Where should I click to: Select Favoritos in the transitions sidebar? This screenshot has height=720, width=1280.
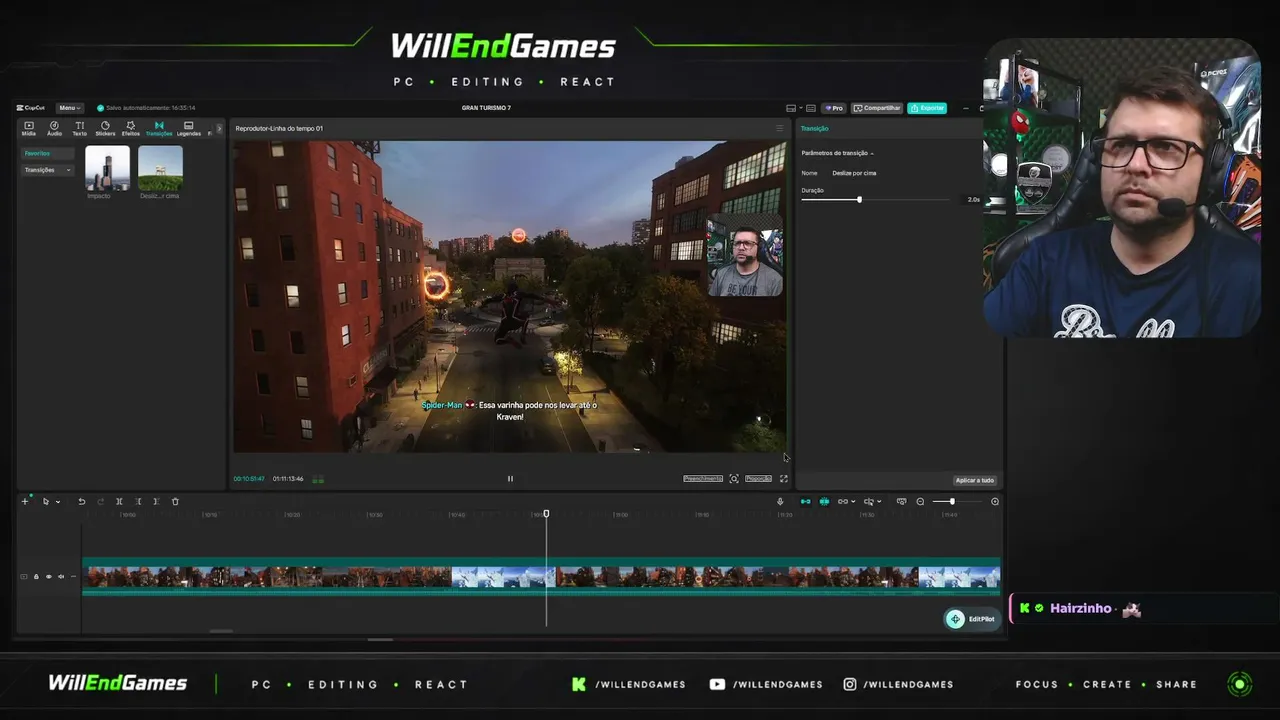point(48,153)
